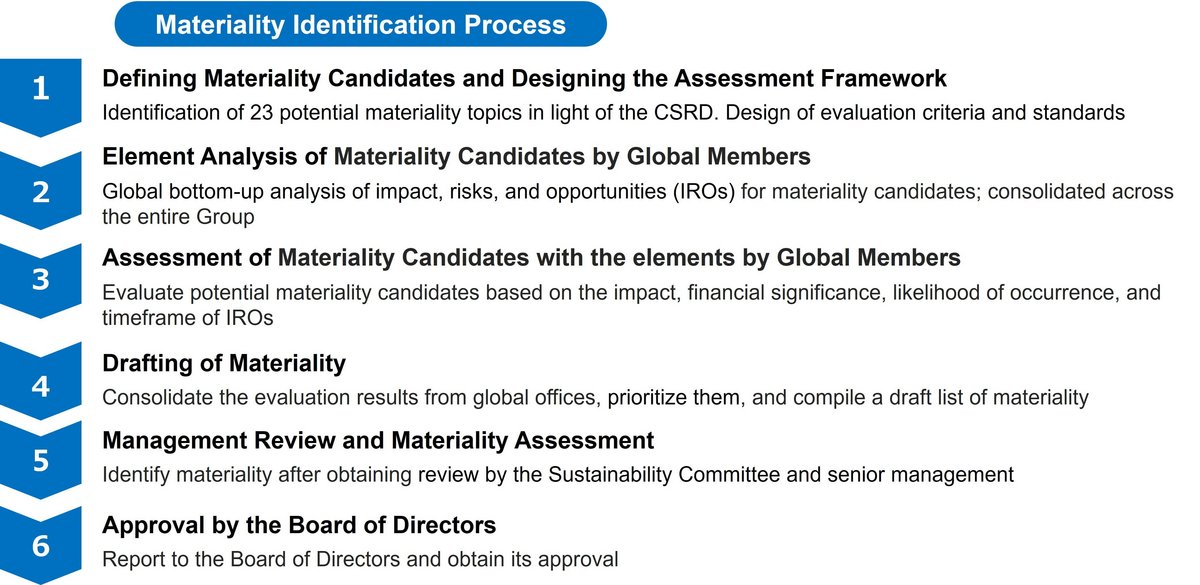Select 'Element Analysis of Materiality Candidates' heading
The width and height of the screenshot is (1200, 585).
(456, 157)
